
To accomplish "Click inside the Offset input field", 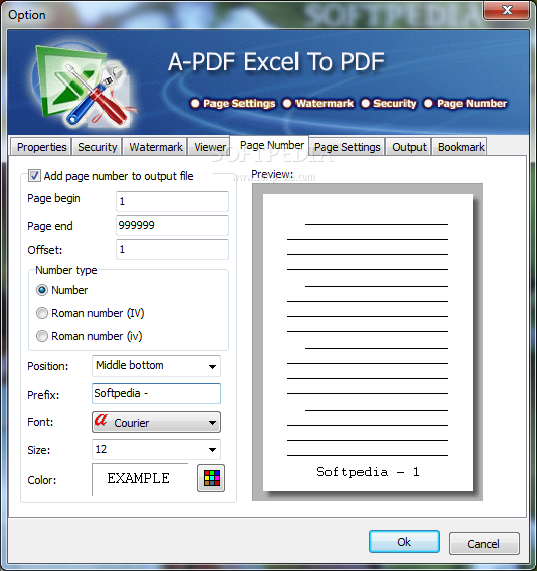I will tap(172, 249).
